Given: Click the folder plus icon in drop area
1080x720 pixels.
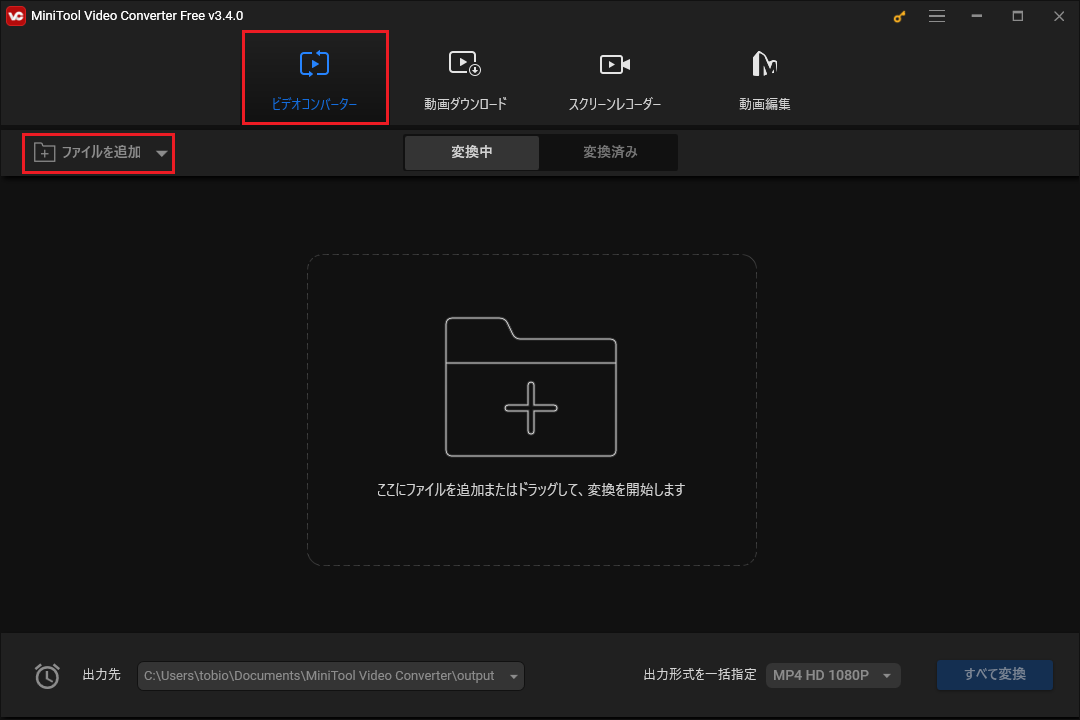Looking at the screenshot, I should pos(531,387).
